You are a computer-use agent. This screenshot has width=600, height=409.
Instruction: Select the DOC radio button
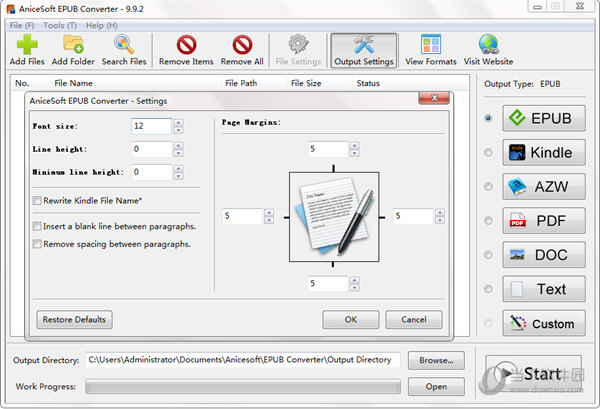[488, 254]
